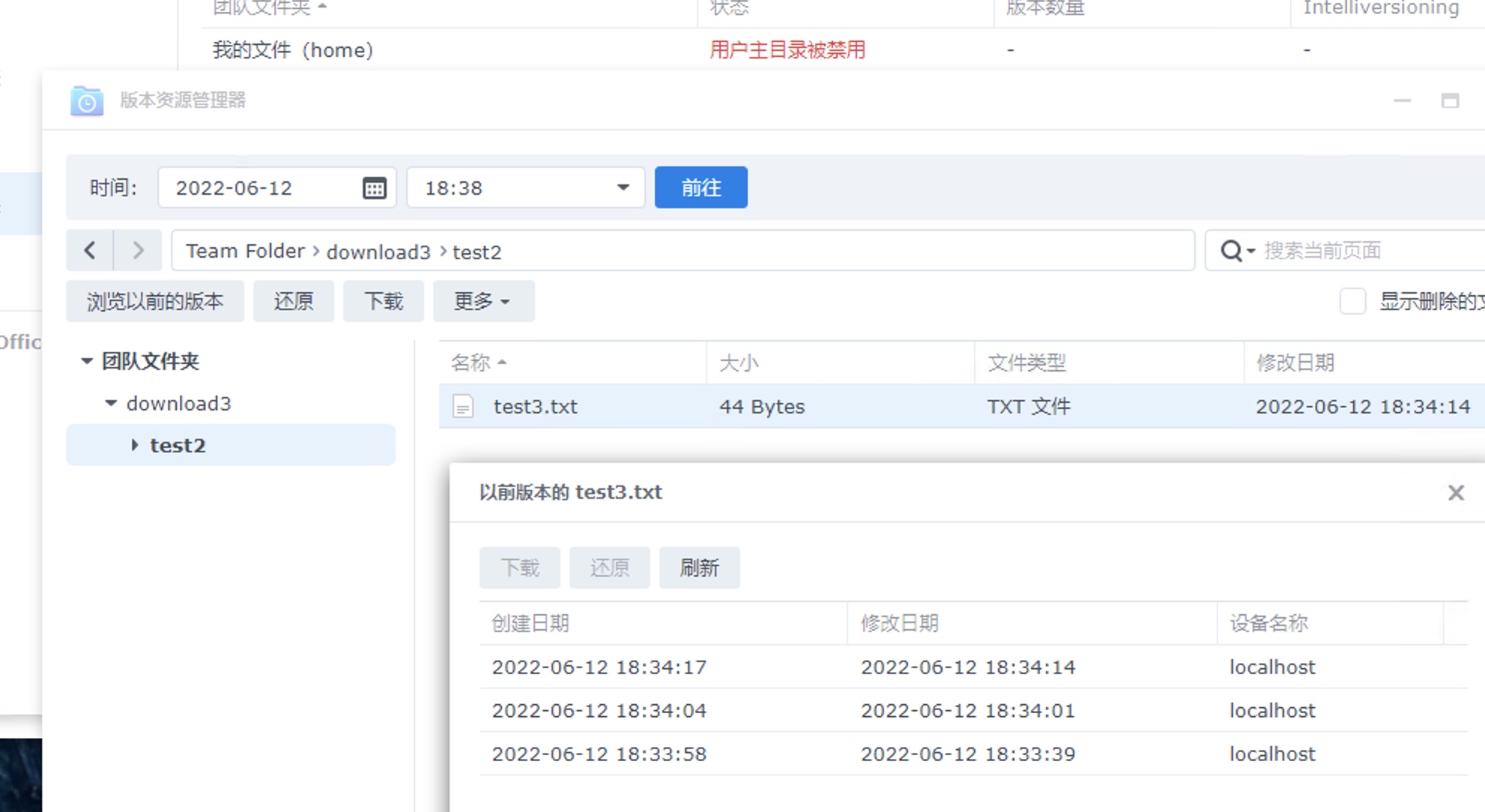1485x812 pixels.
Task: Click the TXT 文件 type cell
Action: (1029, 407)
